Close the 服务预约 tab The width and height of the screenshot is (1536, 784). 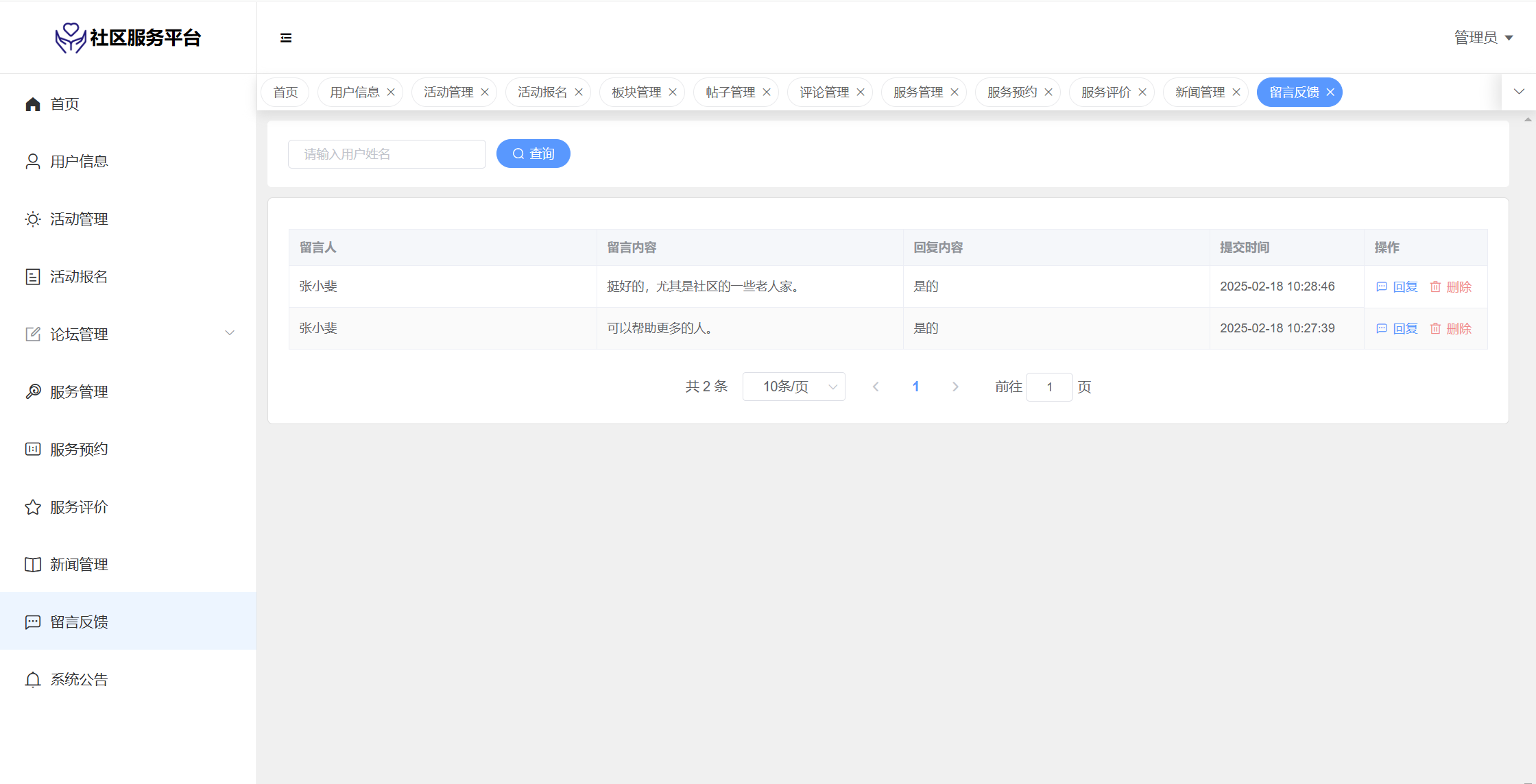(1048, 93)
